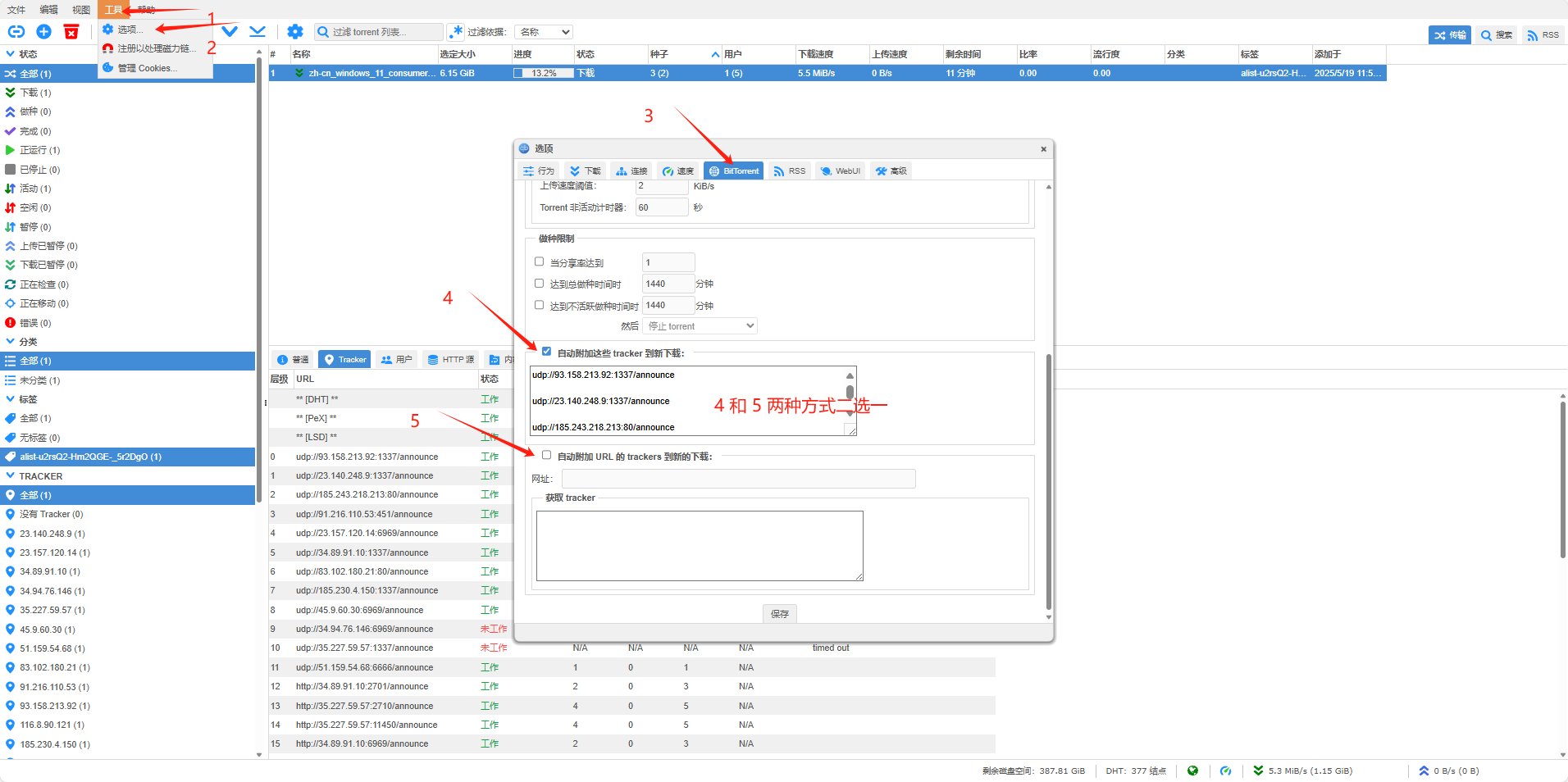Open options via the toolbar gear icon
The height and width of the screenshot is (782, 1568).
pos(295,32)
